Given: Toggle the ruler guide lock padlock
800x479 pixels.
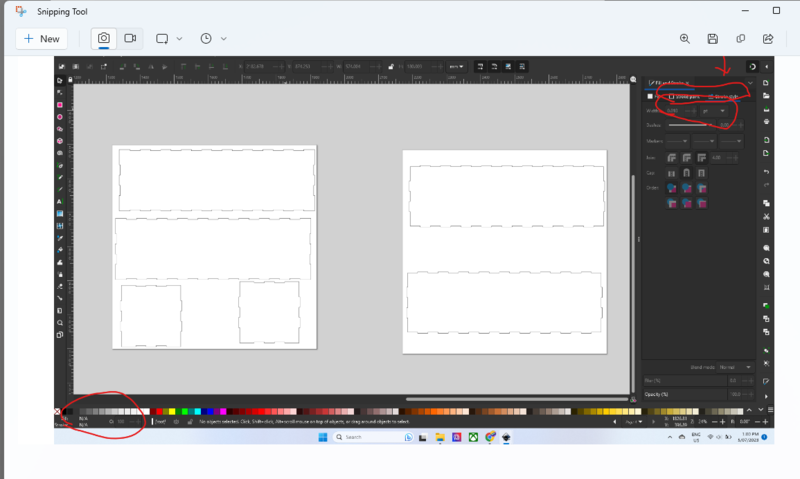Looking at the screenshot, I should click(70, 80).
